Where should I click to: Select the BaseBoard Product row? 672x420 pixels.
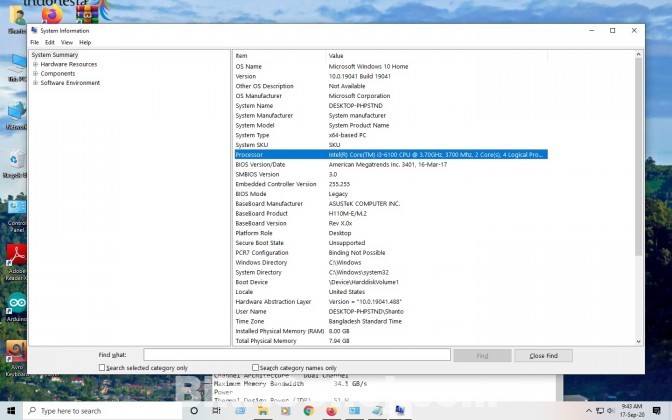(x=391, y=213)
